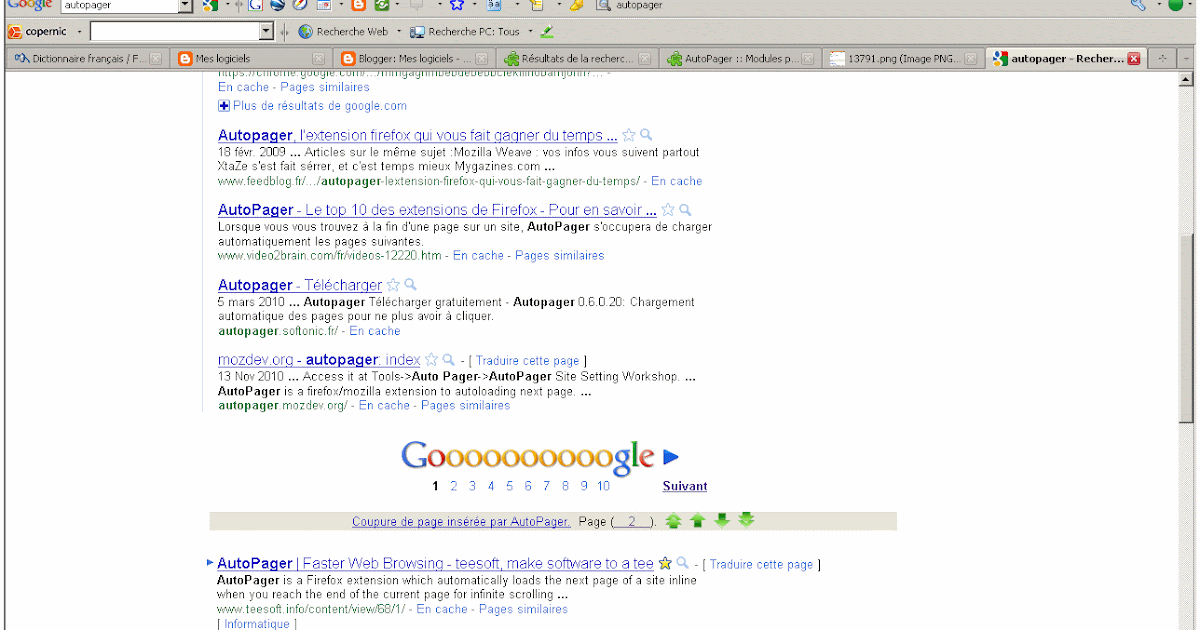1200x630 pixels.
Task: Star the feedblog Autopager result
Action: pos(629,135)
